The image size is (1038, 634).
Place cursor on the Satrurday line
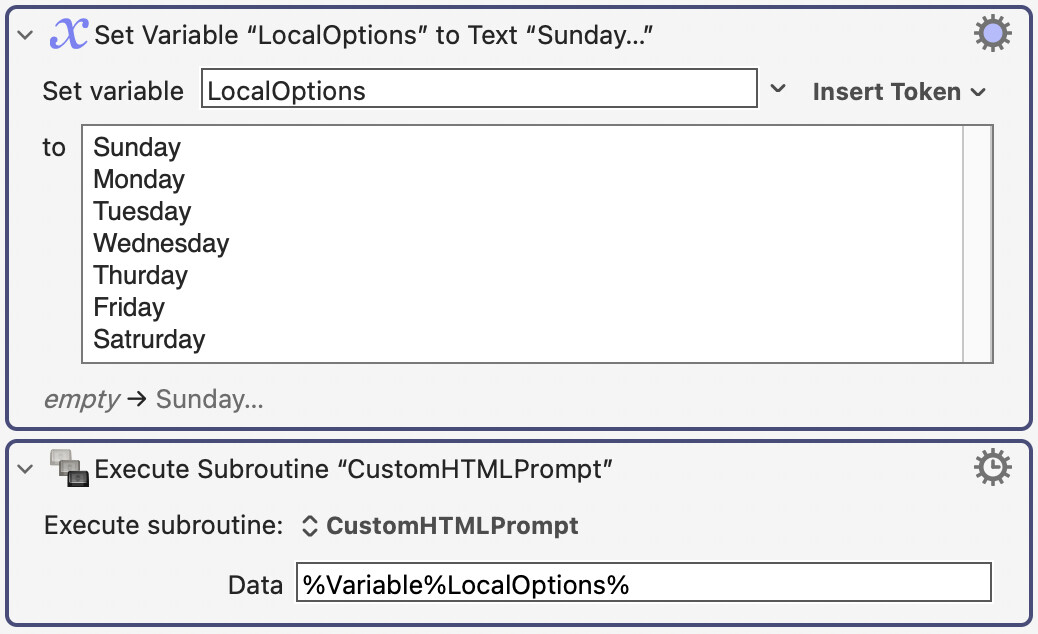[x=149, y=340]
